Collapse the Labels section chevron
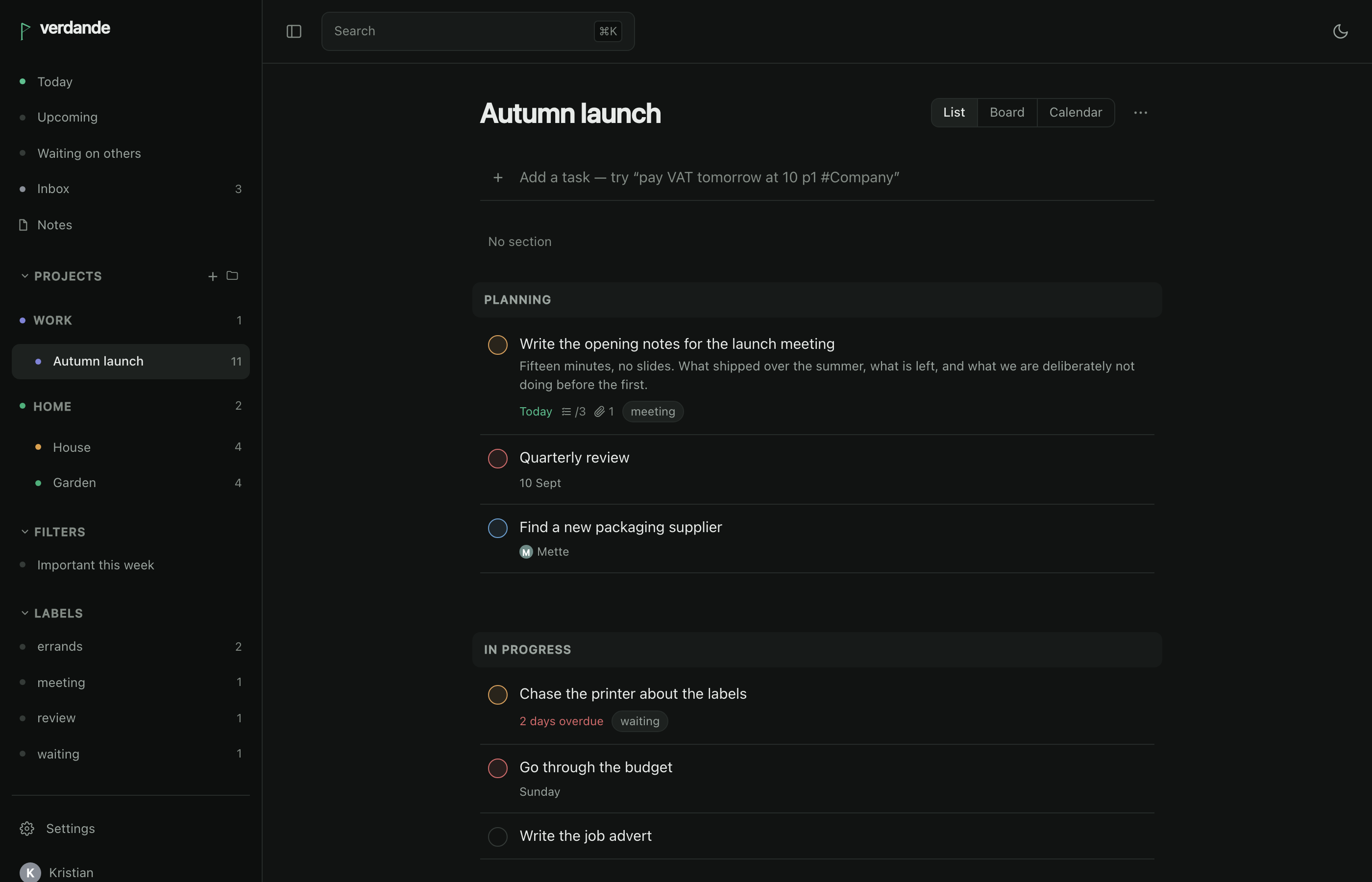The height and width of the screenshot is (882, 1372). [24, 613]
